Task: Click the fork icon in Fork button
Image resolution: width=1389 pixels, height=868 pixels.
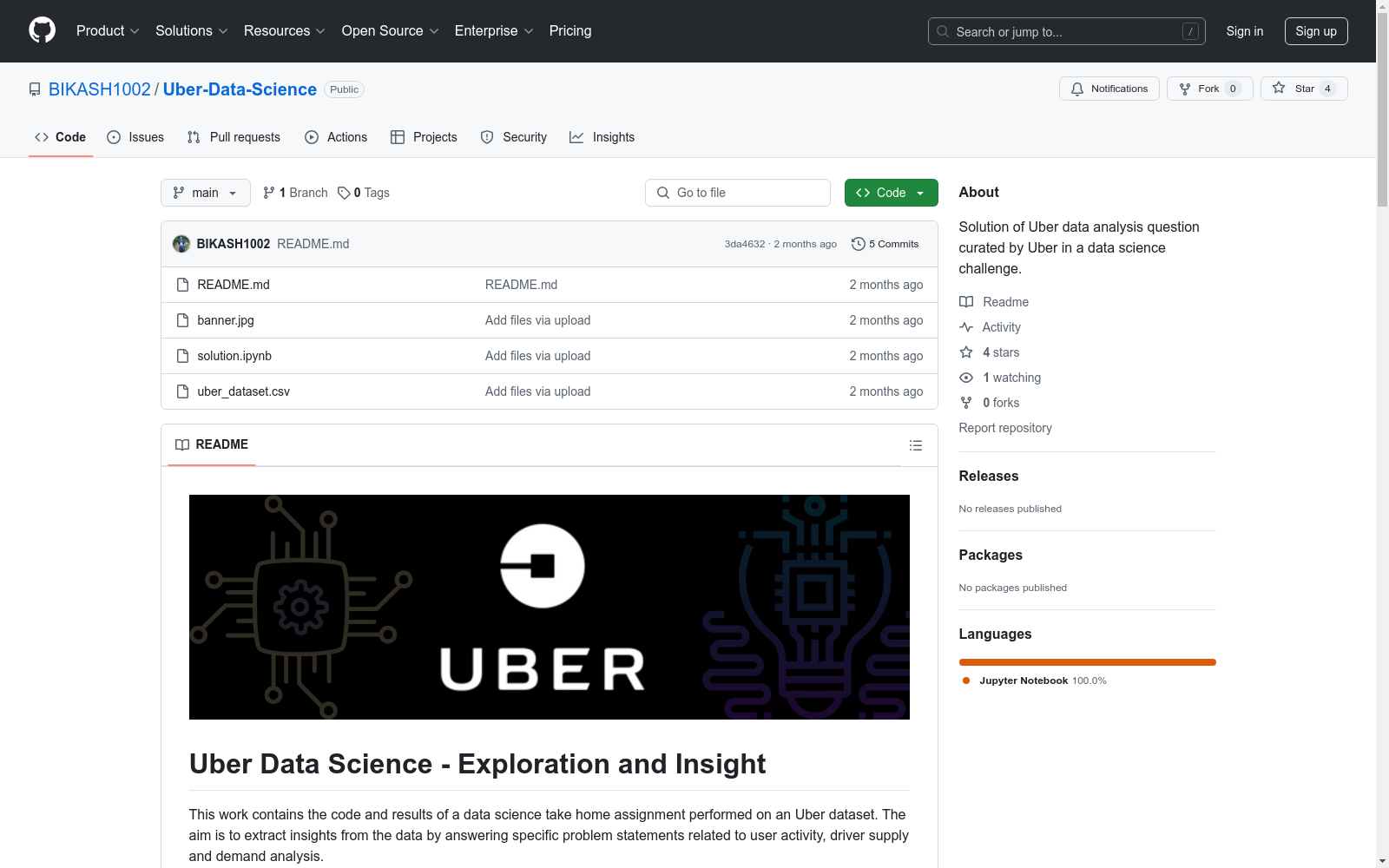Action: pos(1185,89)
